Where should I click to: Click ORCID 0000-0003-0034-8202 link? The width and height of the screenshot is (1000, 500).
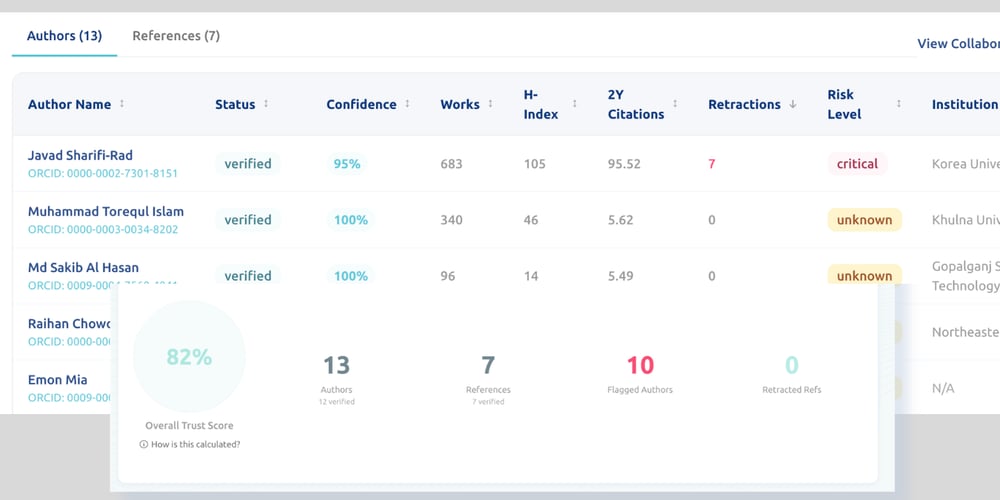click(x=102, y=229)
